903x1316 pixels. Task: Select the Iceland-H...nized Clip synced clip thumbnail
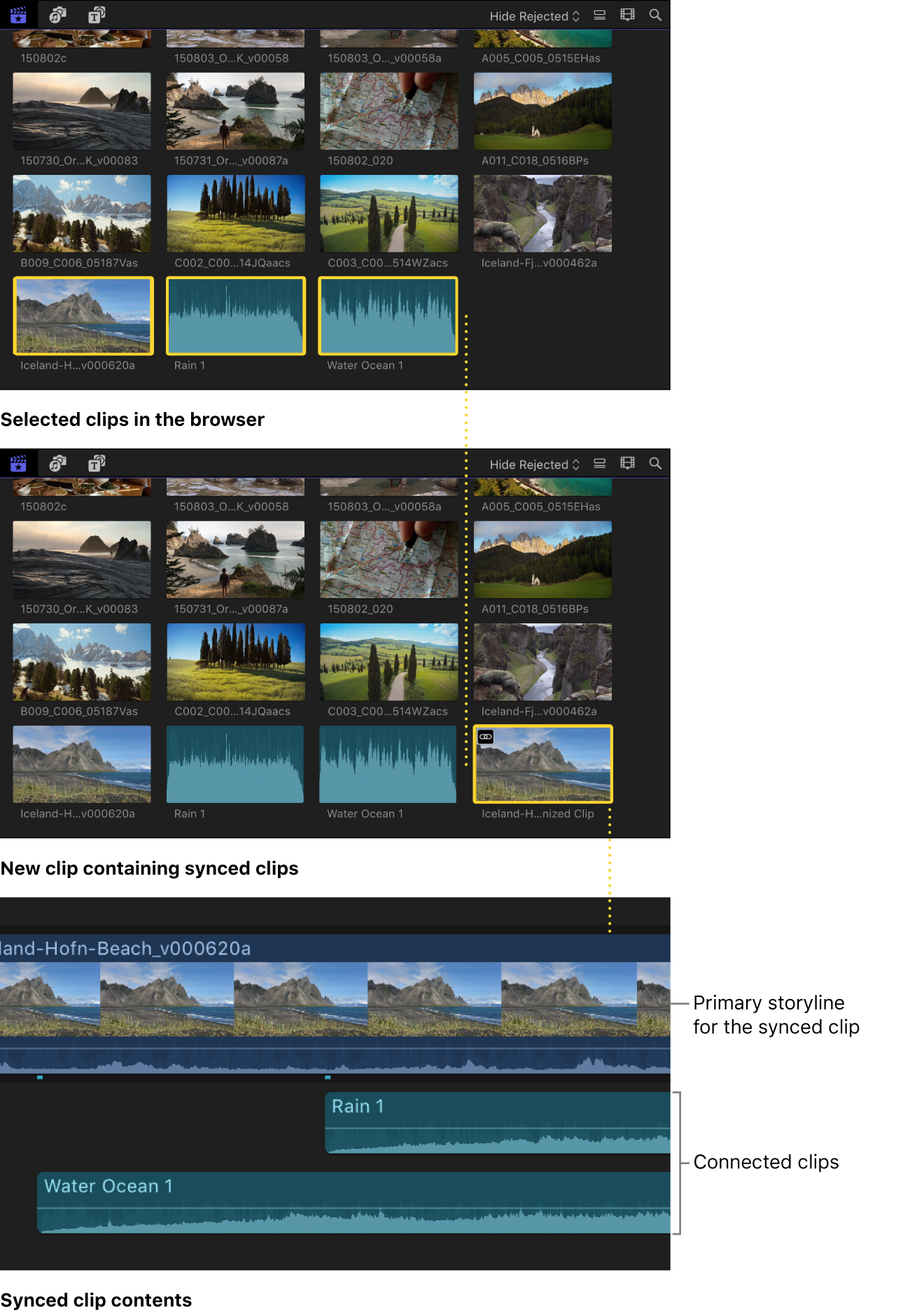pyautogui.click(x=543, y=764)
